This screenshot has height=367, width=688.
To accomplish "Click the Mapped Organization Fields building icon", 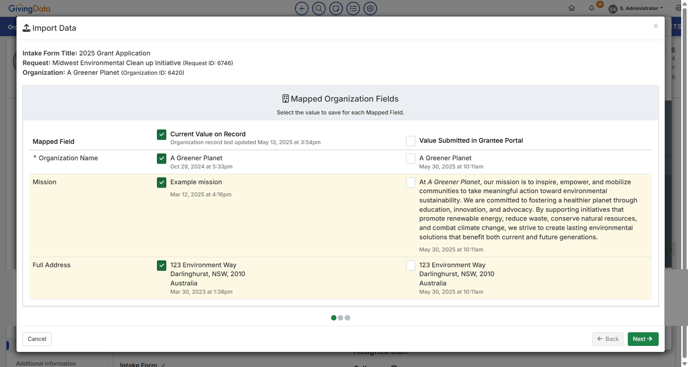I will click(x=285, y=99).
